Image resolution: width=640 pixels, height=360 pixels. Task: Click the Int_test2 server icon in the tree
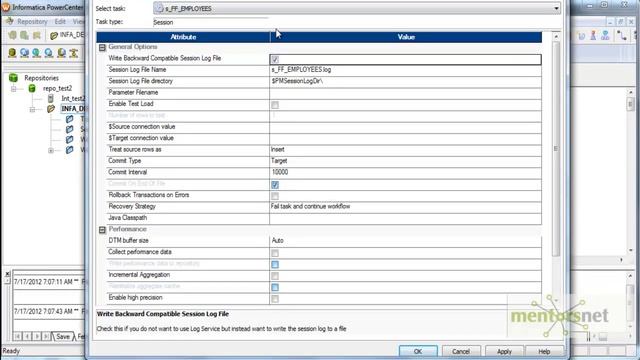point(51,98)
